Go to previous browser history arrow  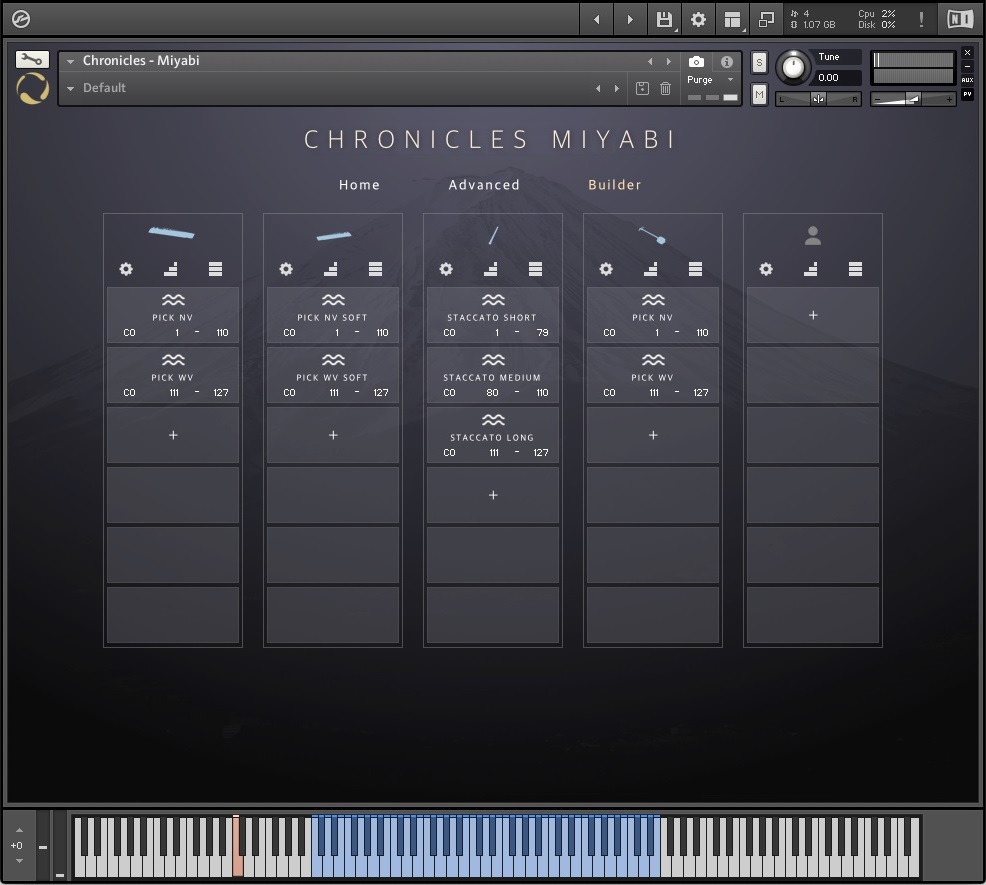(596, 19)
